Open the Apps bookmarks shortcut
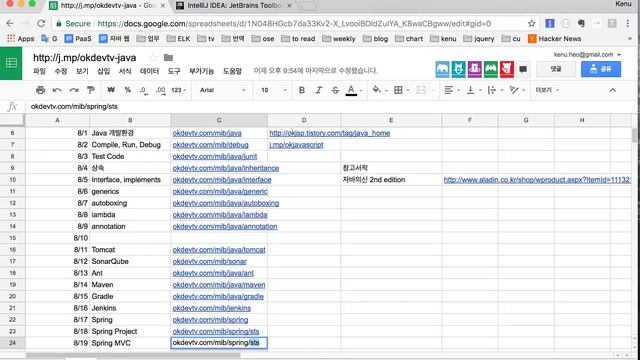Screen dimensions: 640x360 pyautogui.click(x=20, y=39)
